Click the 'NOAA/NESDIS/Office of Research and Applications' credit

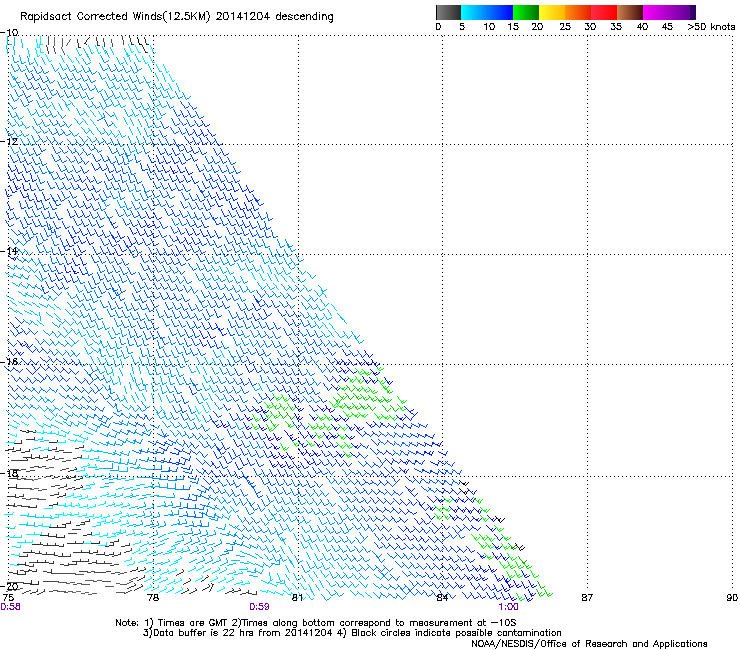(x=589, y=644)
